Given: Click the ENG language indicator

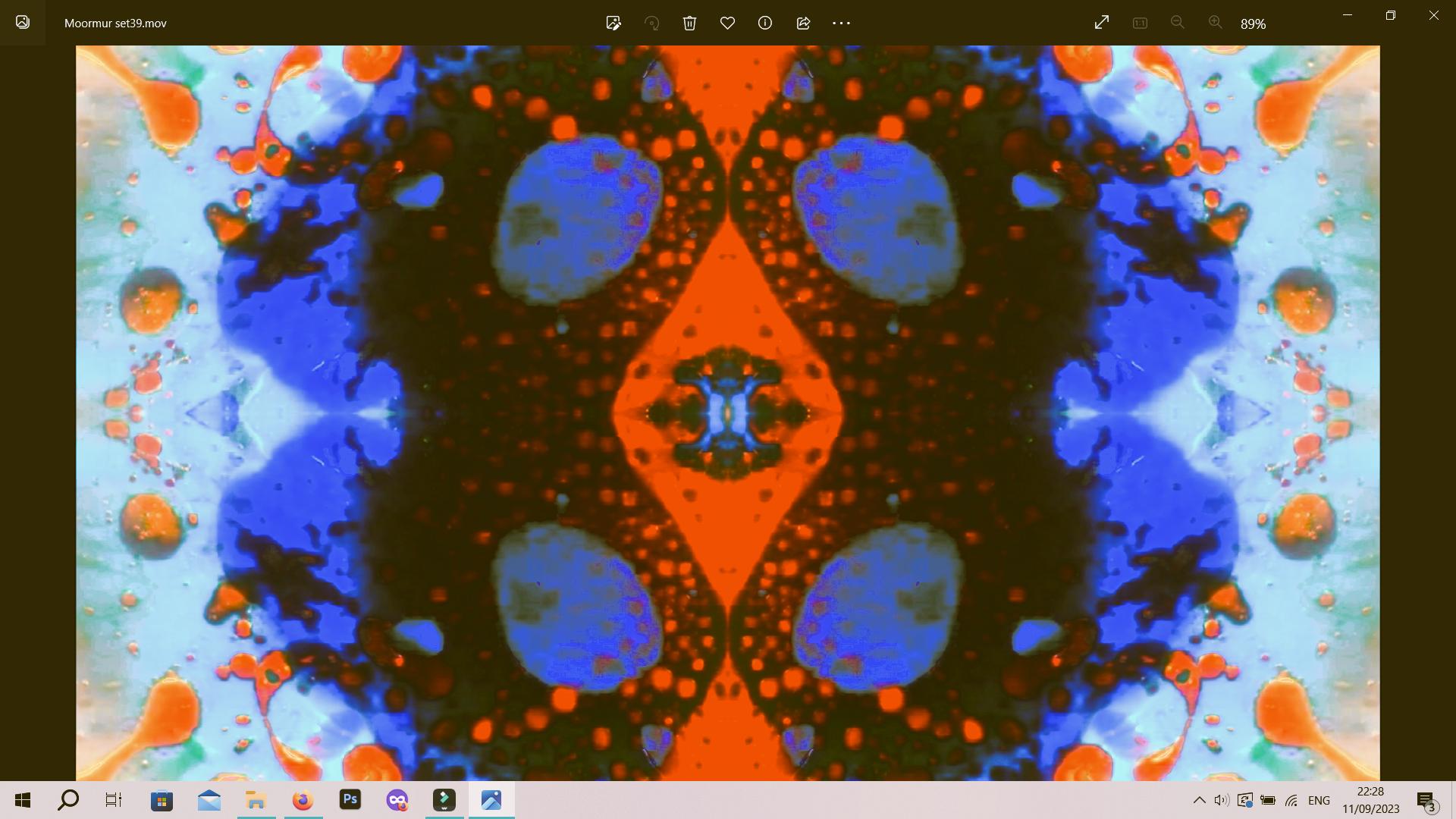Looking at the screenshot, I should tap(1319, 800).
